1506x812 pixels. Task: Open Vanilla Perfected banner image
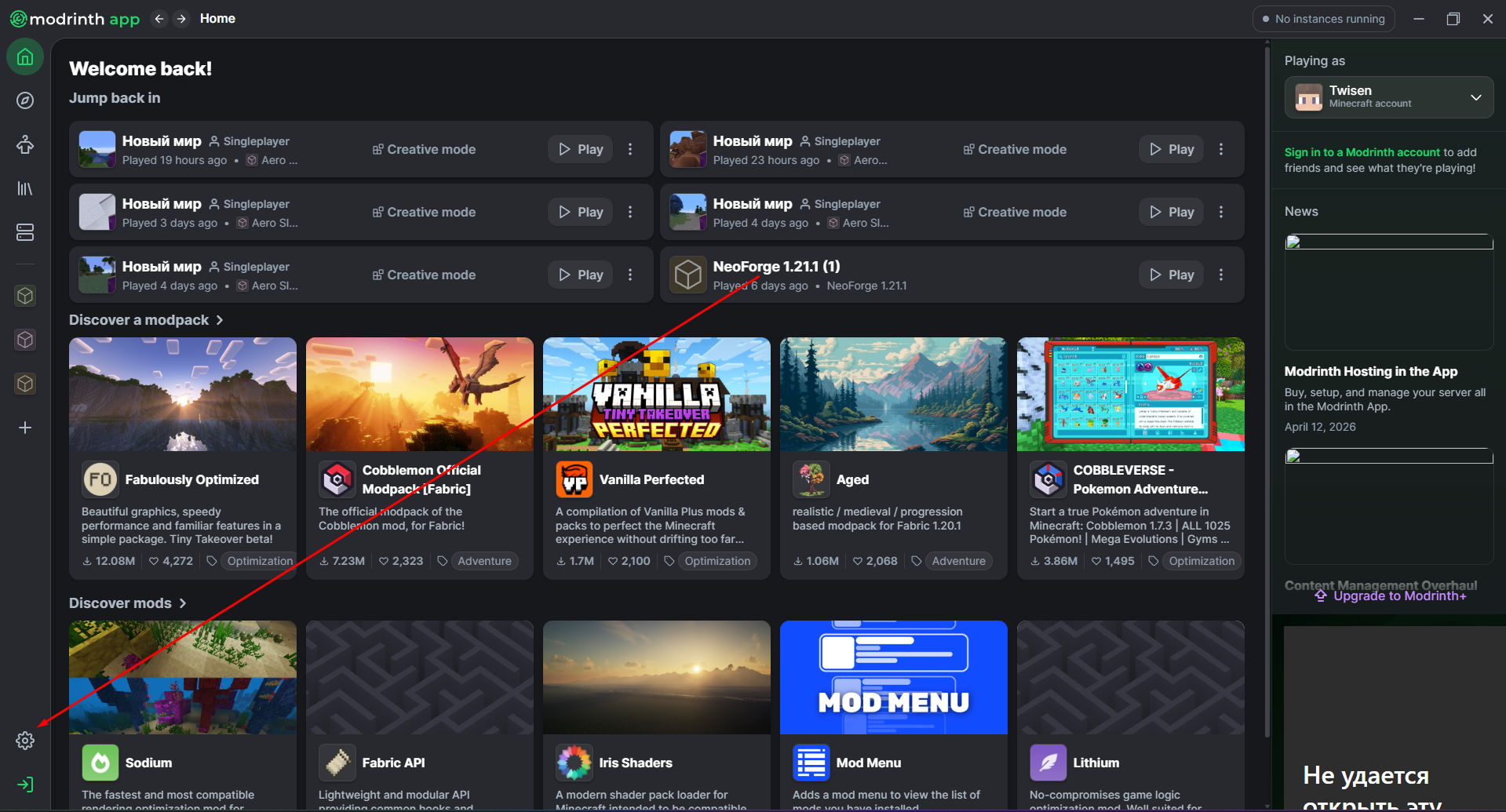[657, 395]
